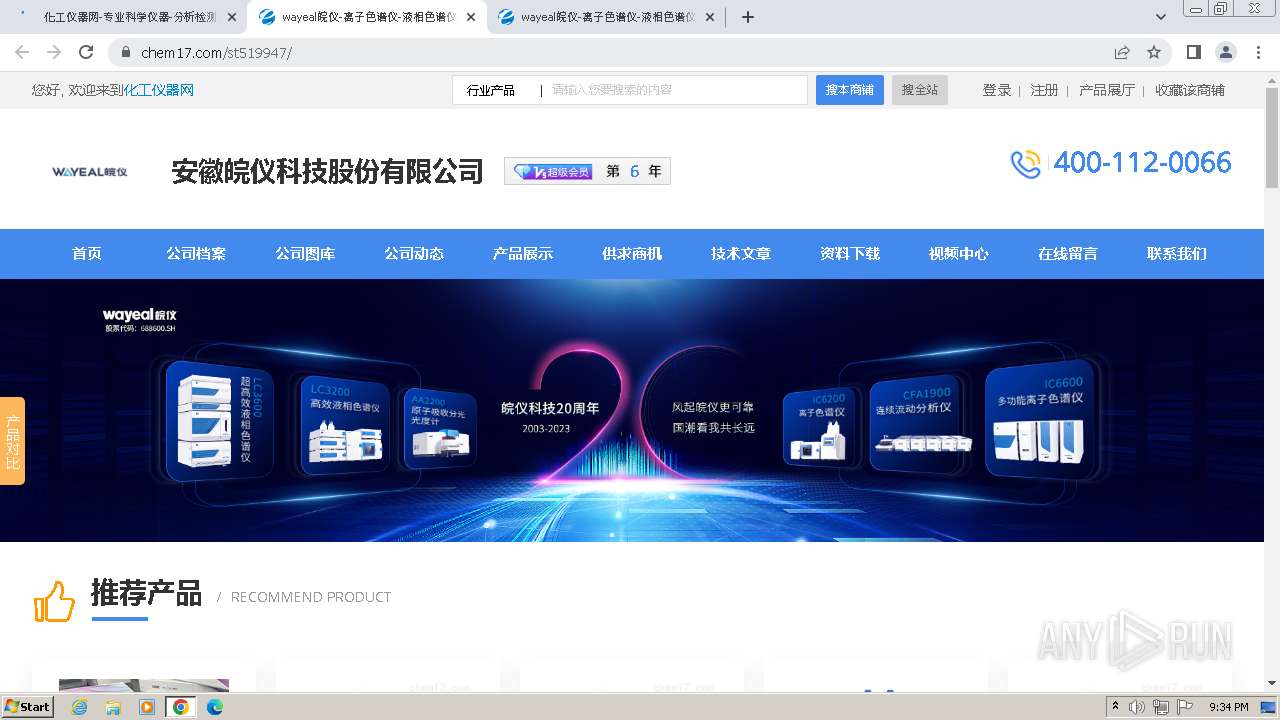Switch to the third wayeal皖仪 tab

pyautogui.click(x=606, y=17)
